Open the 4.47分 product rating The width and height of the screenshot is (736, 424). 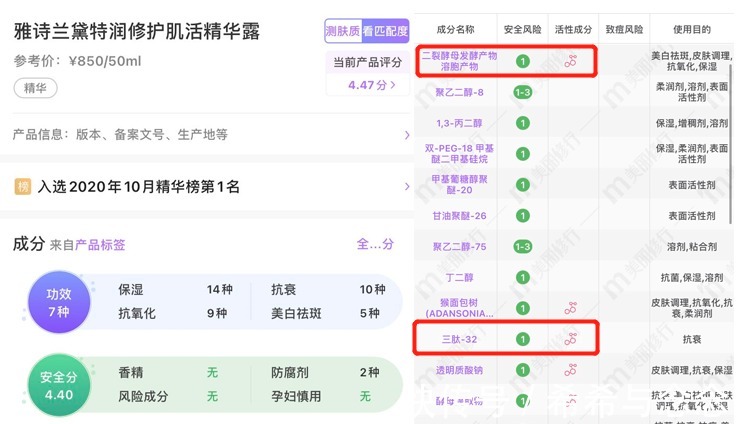coord(372,85)
